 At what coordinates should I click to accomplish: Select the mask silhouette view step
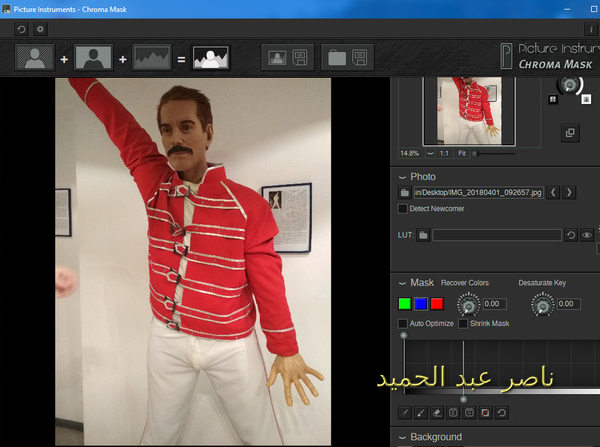(x=94, y=58)
